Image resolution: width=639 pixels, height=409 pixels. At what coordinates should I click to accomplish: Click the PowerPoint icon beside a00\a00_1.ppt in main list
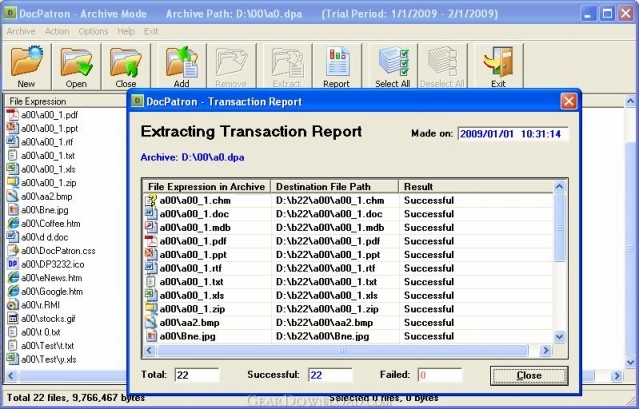13,128
